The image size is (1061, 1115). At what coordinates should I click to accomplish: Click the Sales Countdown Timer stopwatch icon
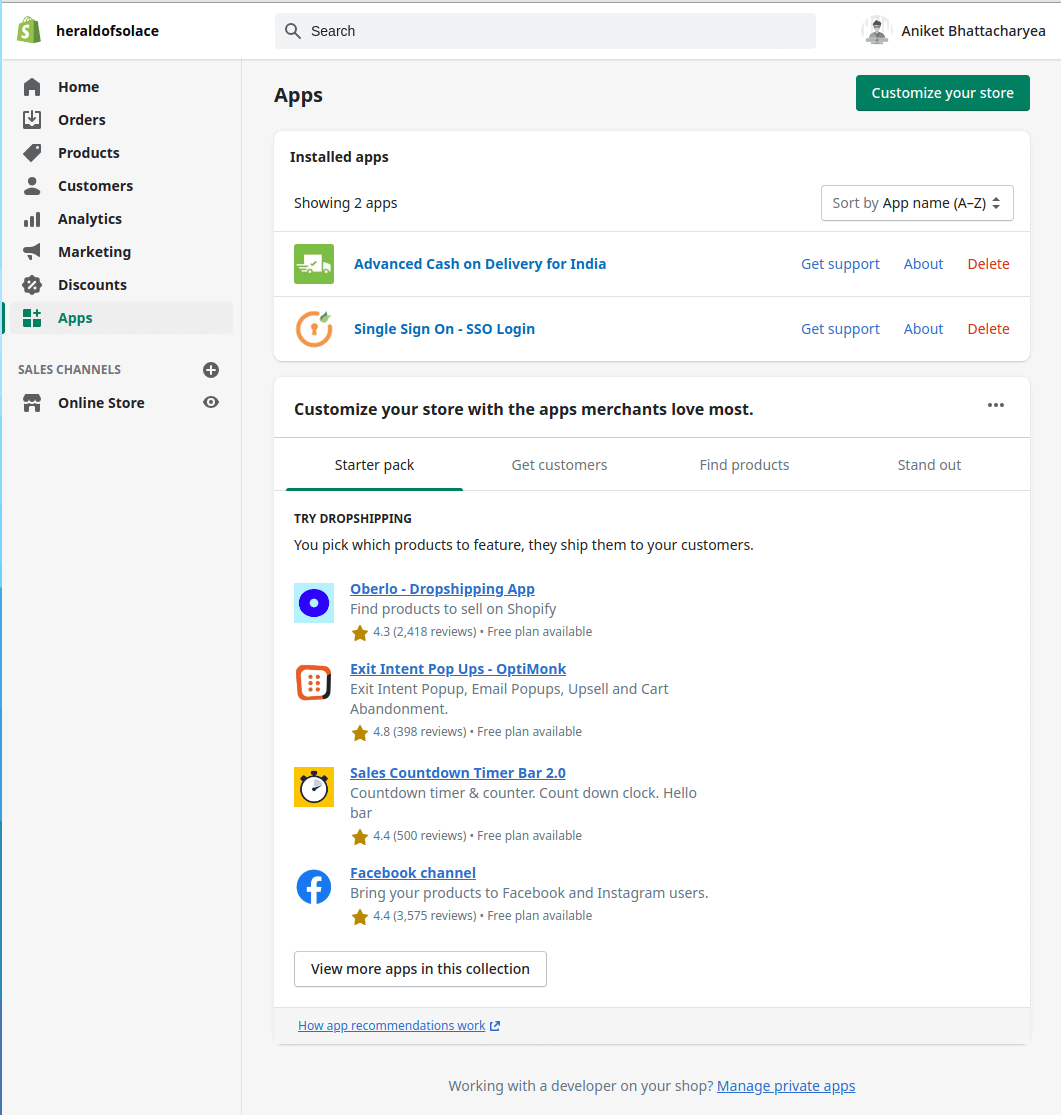314,787
